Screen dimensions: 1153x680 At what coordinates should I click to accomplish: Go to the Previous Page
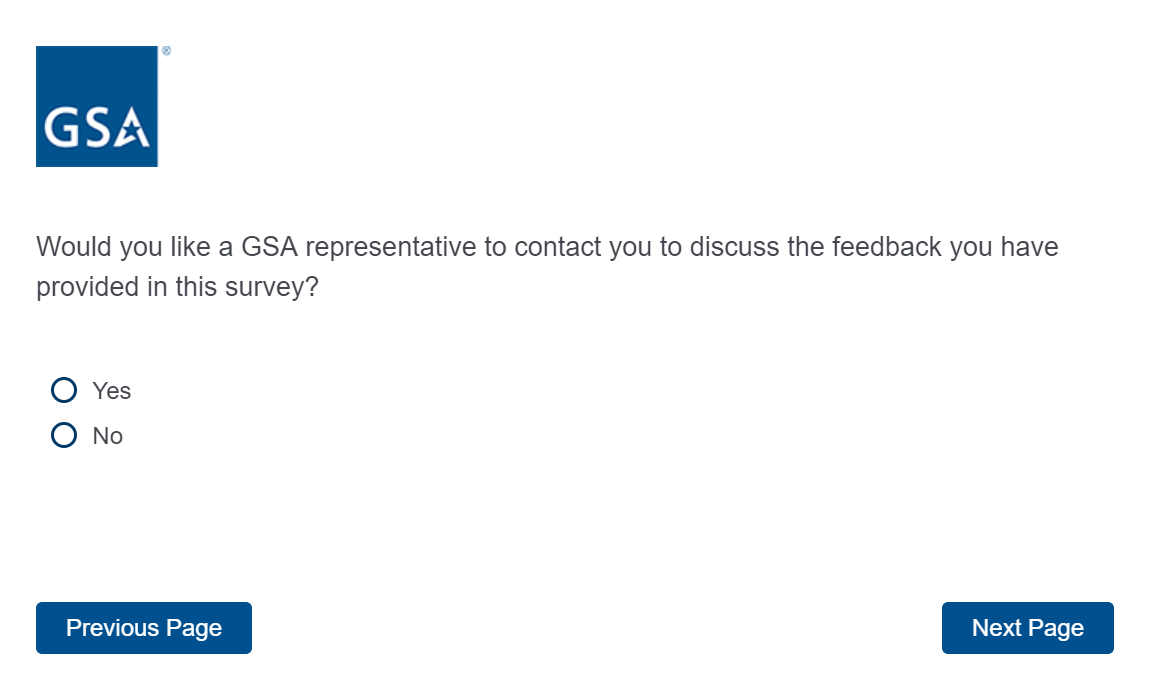pos(144,628)
